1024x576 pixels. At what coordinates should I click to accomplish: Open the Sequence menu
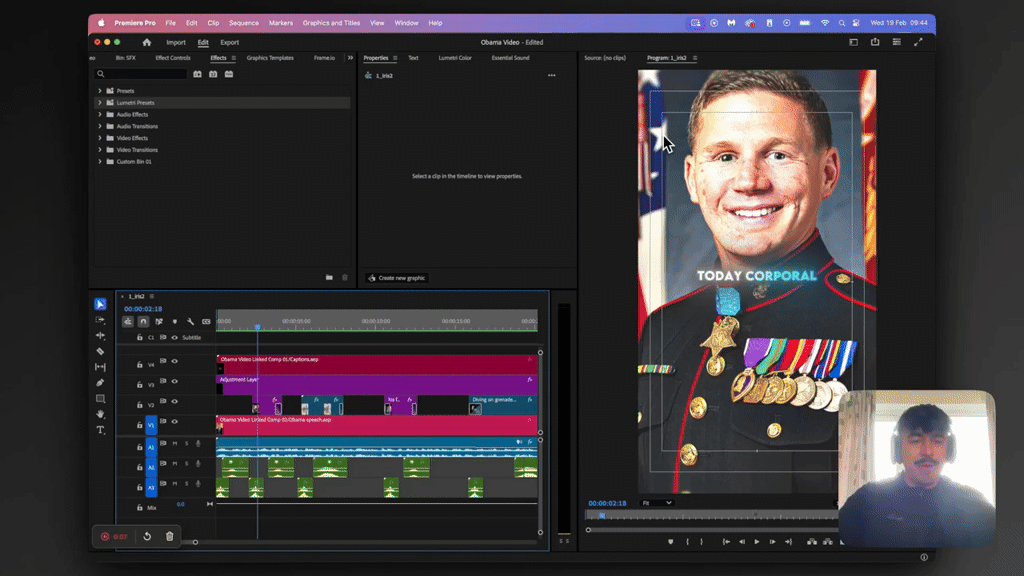(244, 23)
